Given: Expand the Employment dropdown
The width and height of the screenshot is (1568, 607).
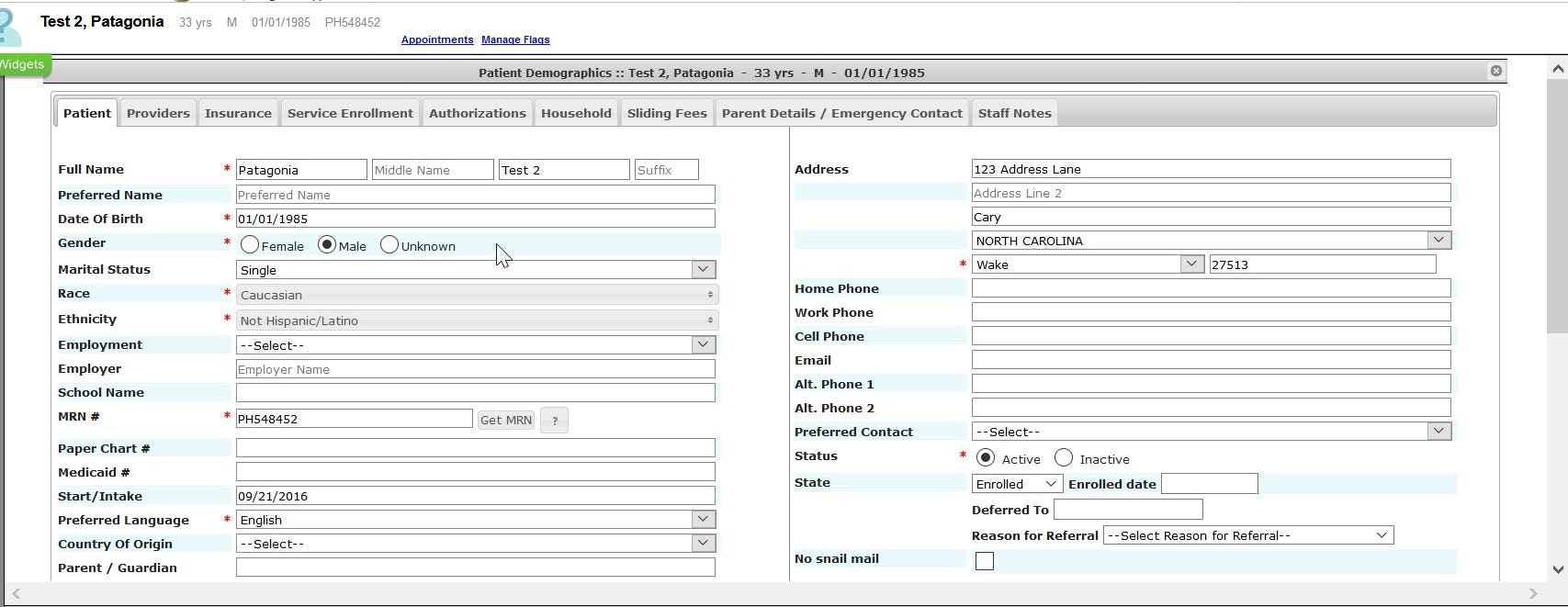Looking at the screenshot, I should tap(476, 345).
